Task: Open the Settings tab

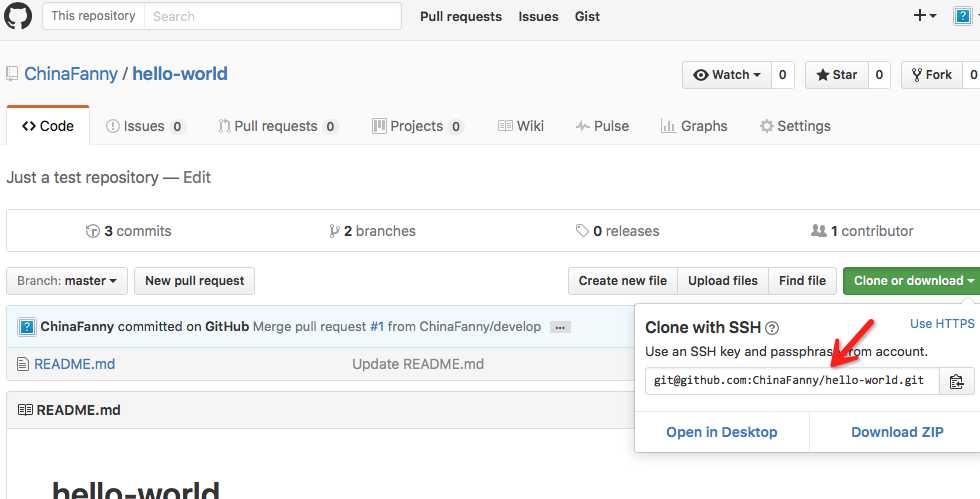Action: click(795, 126)
